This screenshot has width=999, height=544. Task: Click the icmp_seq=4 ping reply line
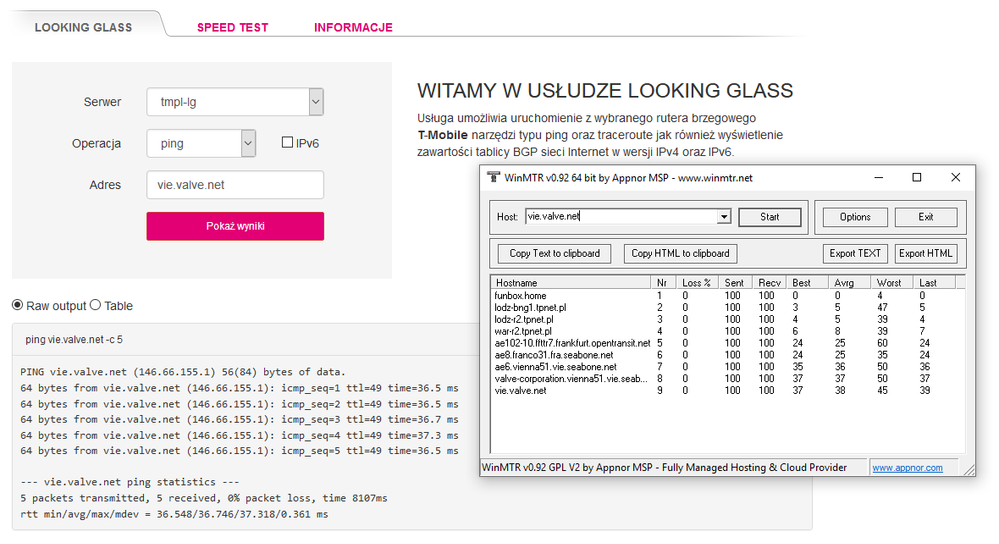[x=239, y=435]
